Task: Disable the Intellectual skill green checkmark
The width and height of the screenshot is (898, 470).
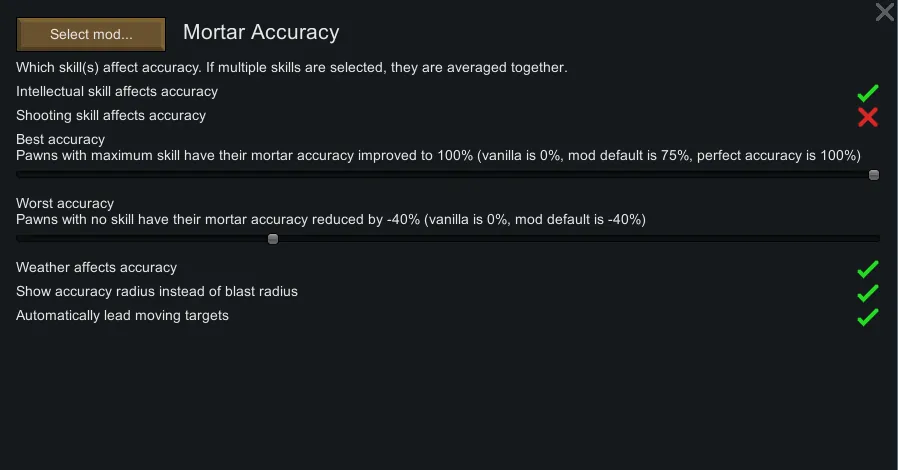Action: point(867,93)
